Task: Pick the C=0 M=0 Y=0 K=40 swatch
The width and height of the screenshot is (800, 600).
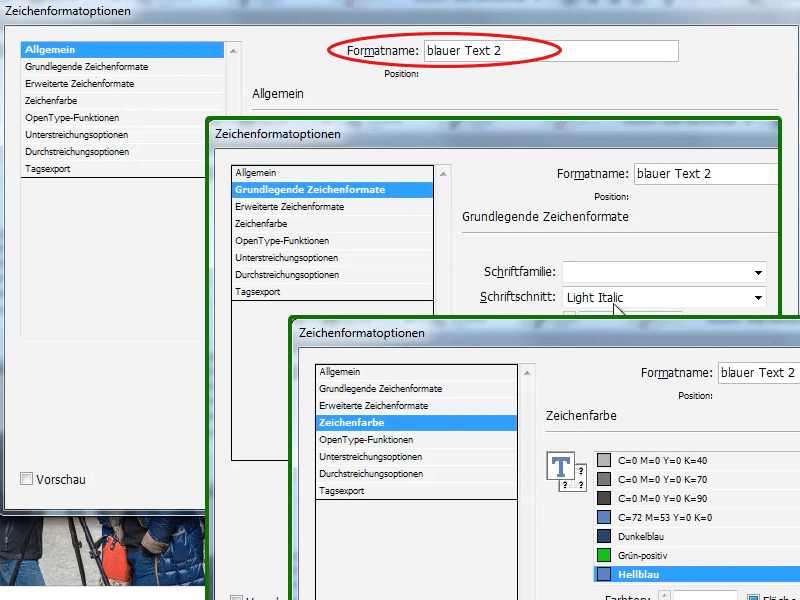Action: pos(697,460)
